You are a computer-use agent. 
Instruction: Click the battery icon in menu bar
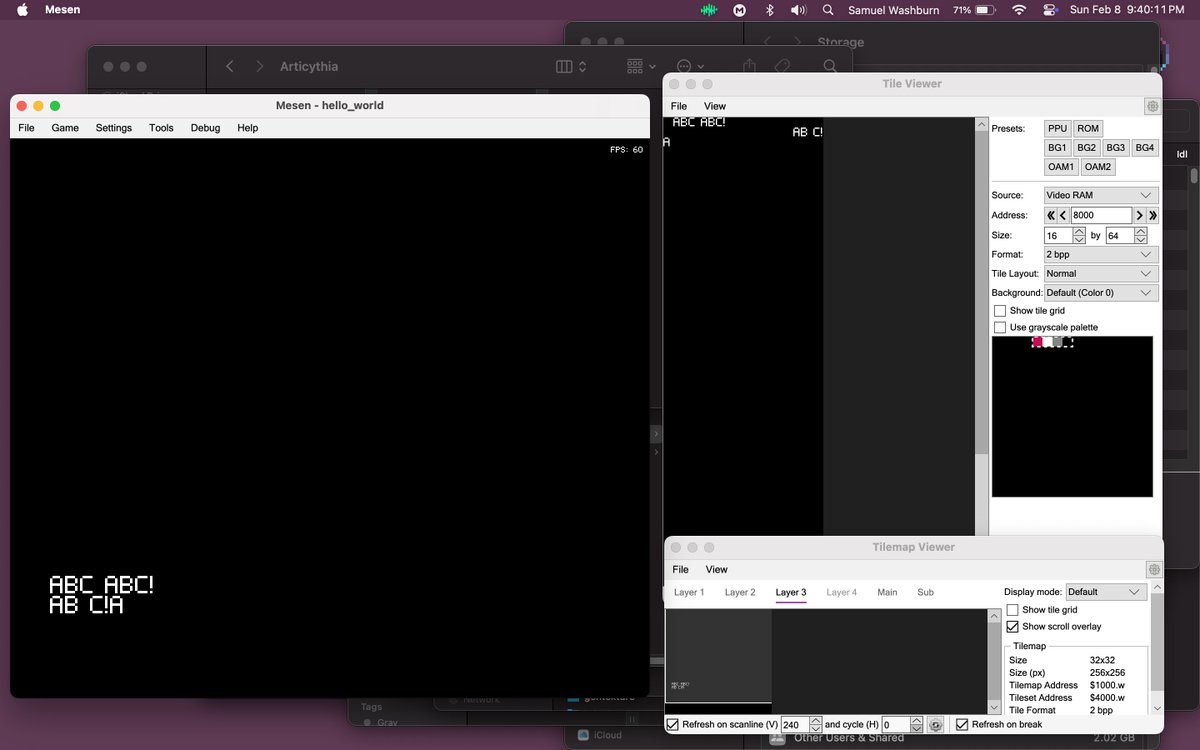point(985,10)
